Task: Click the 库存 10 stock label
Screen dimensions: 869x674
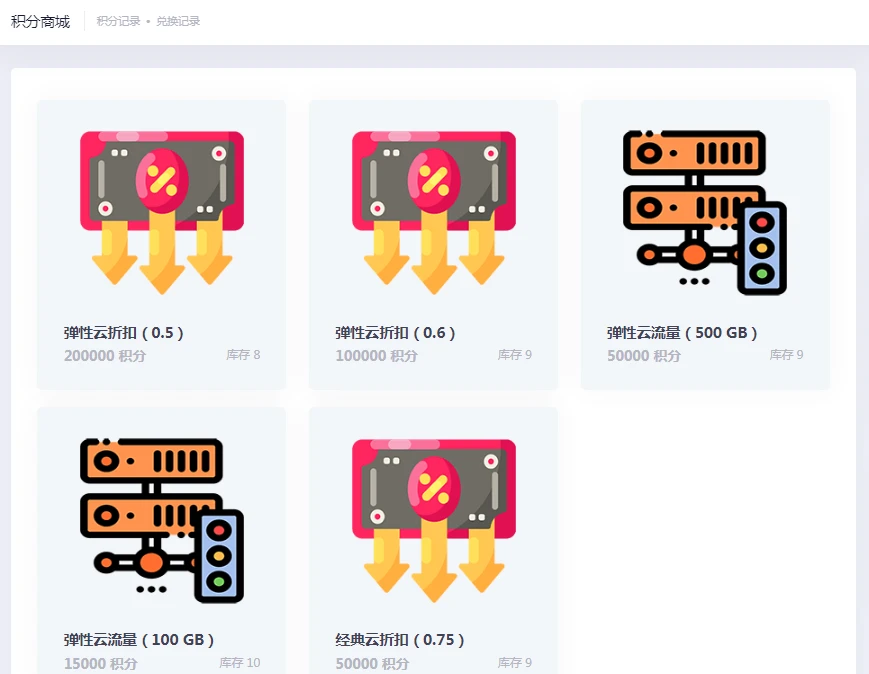Action: (x=239, y=662)
